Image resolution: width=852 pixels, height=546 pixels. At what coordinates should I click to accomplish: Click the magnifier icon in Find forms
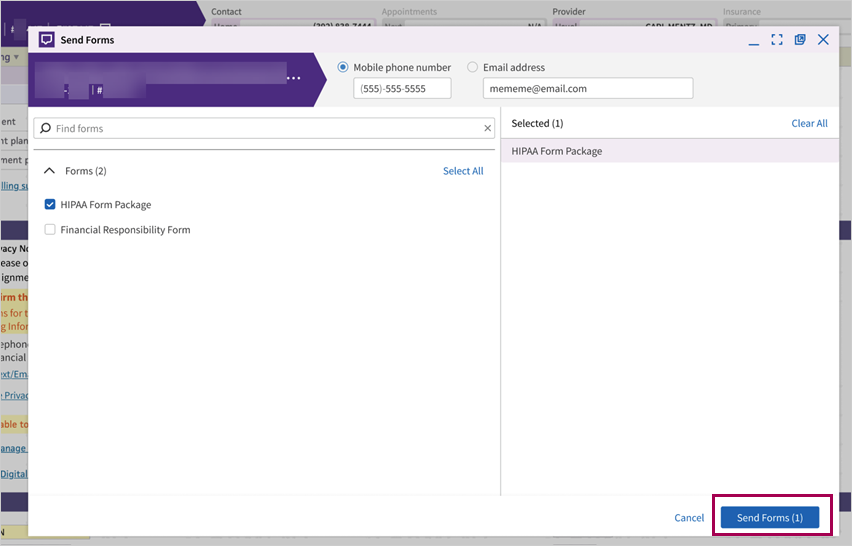click(45, 129)
